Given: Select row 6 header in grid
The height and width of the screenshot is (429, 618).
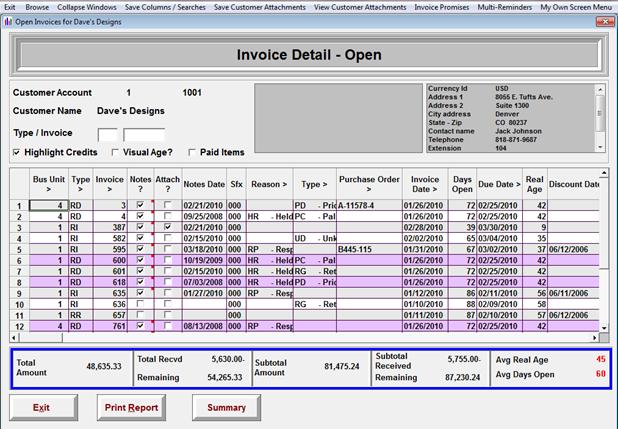Looking at the screenshot, I should [x=19, y=260].
